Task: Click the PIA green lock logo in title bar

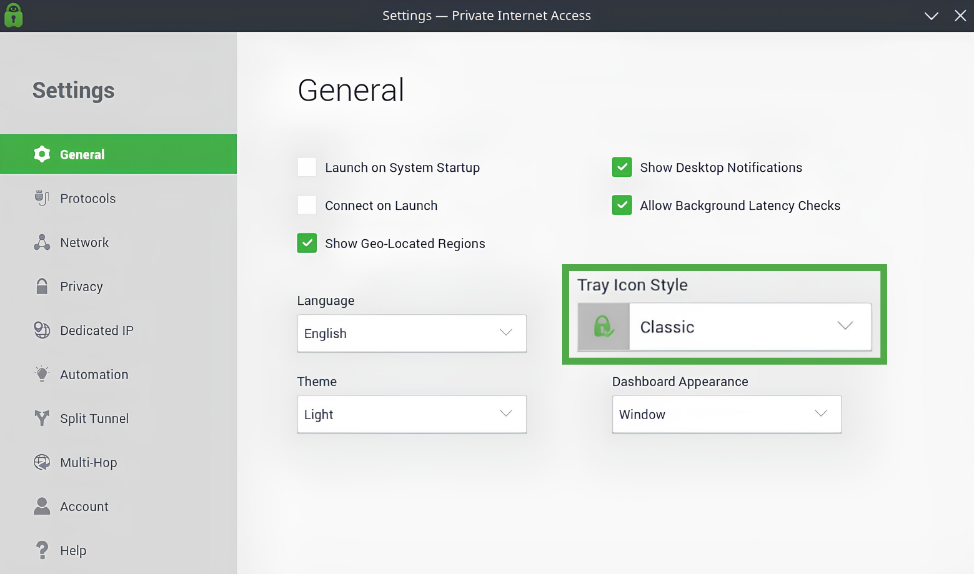Action: point(13,16)
